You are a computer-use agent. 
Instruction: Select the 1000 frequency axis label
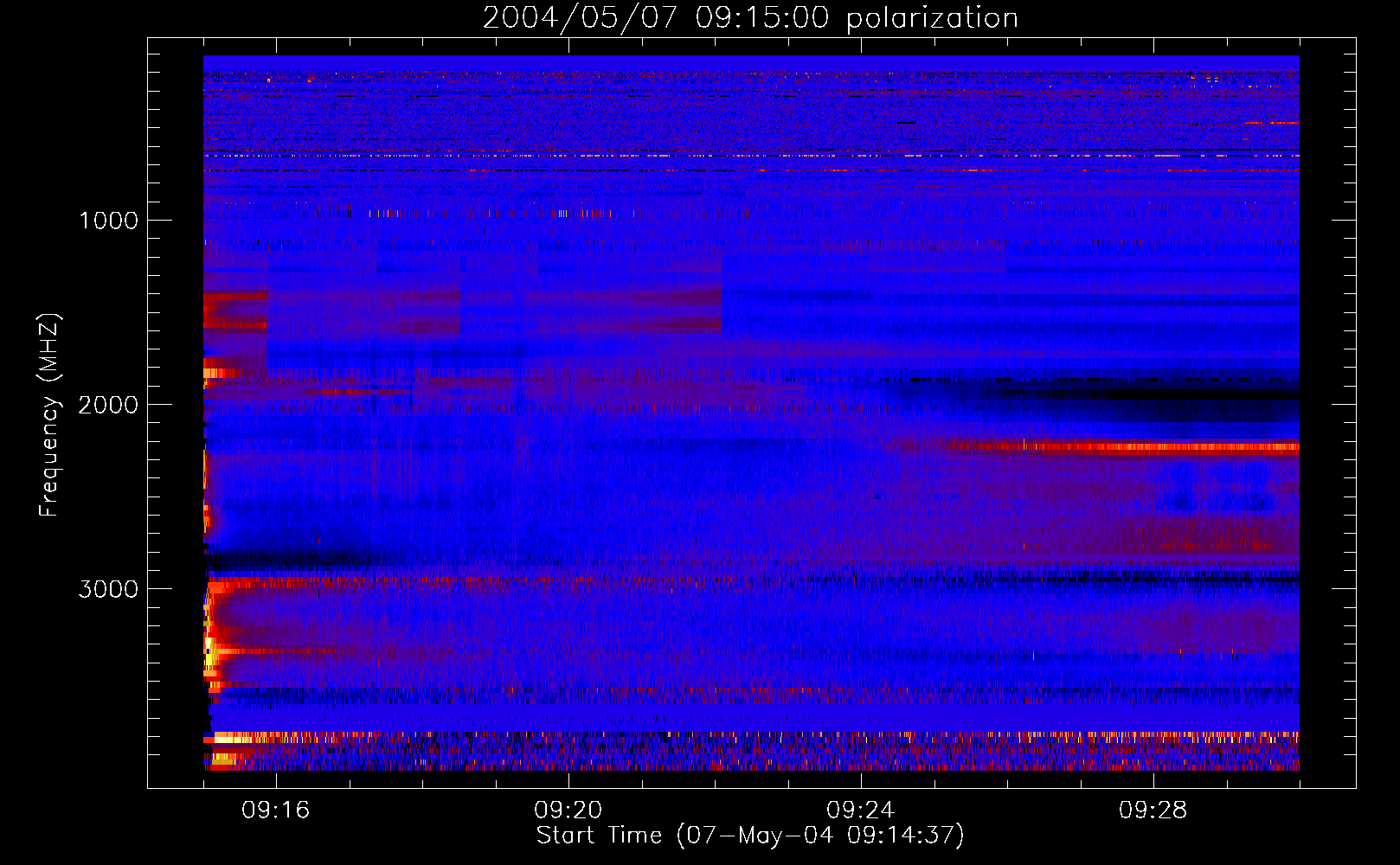(x=108, y=221)
